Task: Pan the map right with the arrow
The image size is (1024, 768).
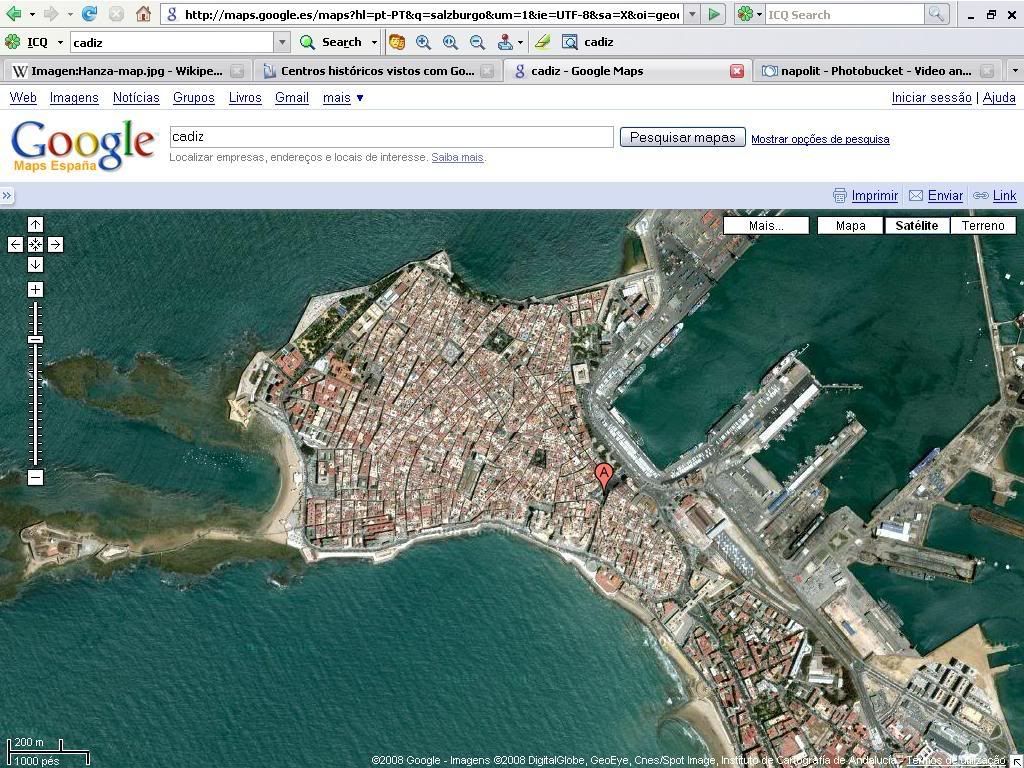Action: click(x=56, y=245)
